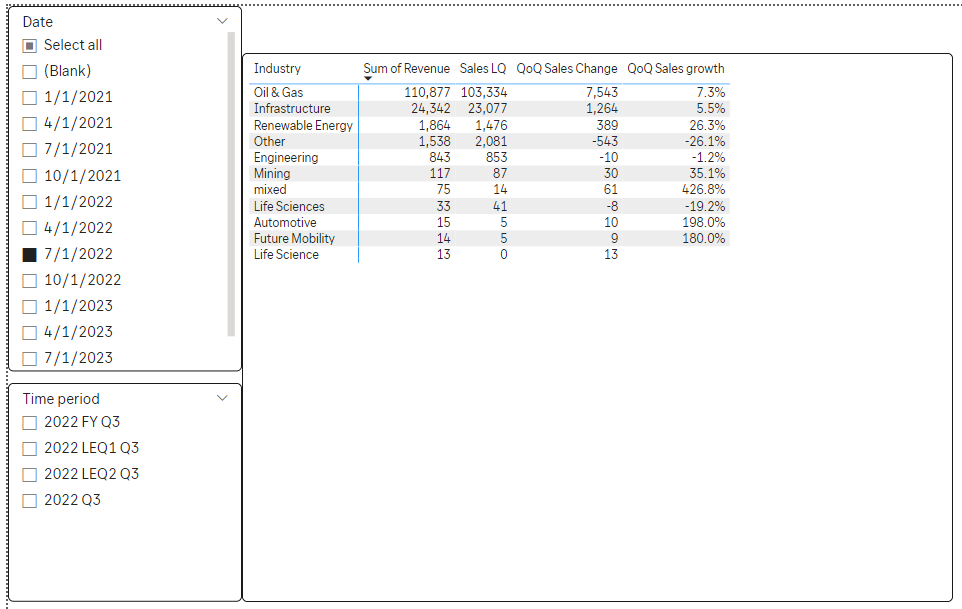Screen dimensions: 962x609
Task: Click the 1,476 Sales LQ value
Action: [x=491, y=125]
